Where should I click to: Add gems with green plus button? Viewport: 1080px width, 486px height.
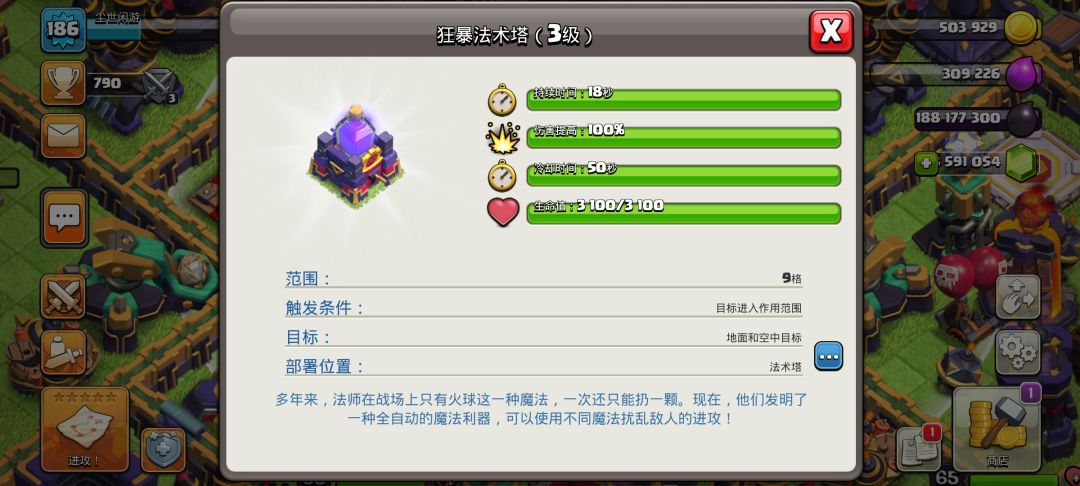pos(926,163)
